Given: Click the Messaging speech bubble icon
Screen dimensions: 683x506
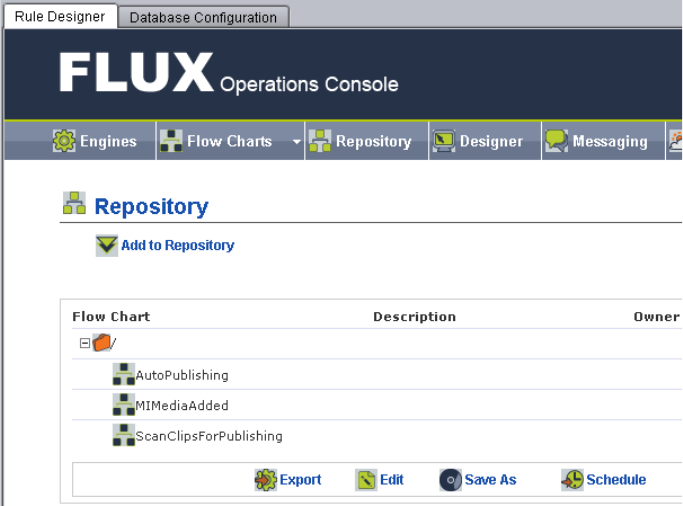Looking at the screenshot, I should [x=557, y=141].
